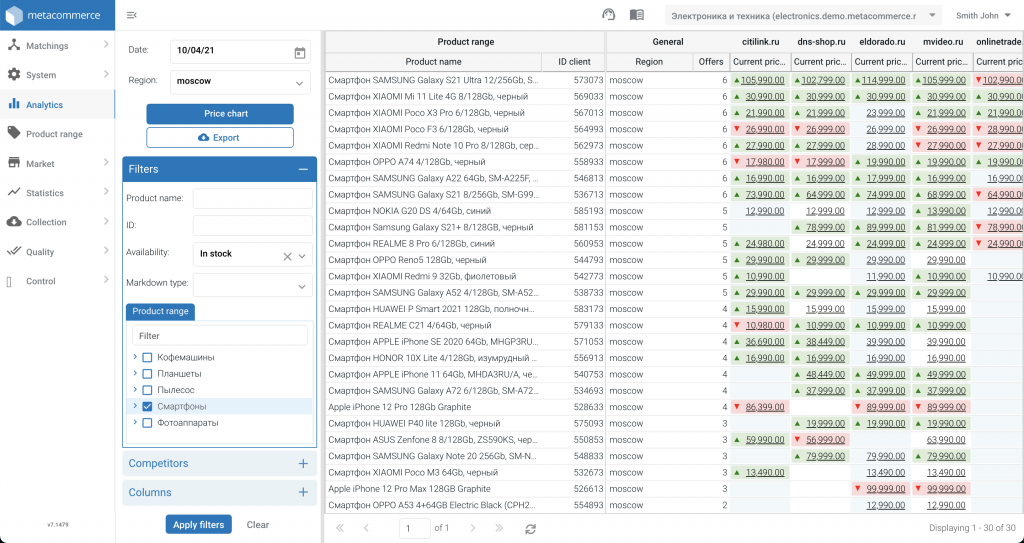Click the Analytics bar chart icon

point(14,104)
